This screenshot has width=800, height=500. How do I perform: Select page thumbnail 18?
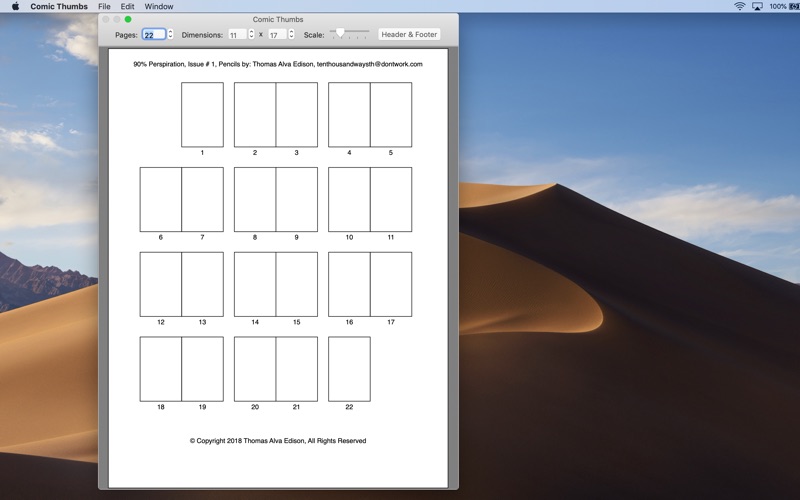161,369
